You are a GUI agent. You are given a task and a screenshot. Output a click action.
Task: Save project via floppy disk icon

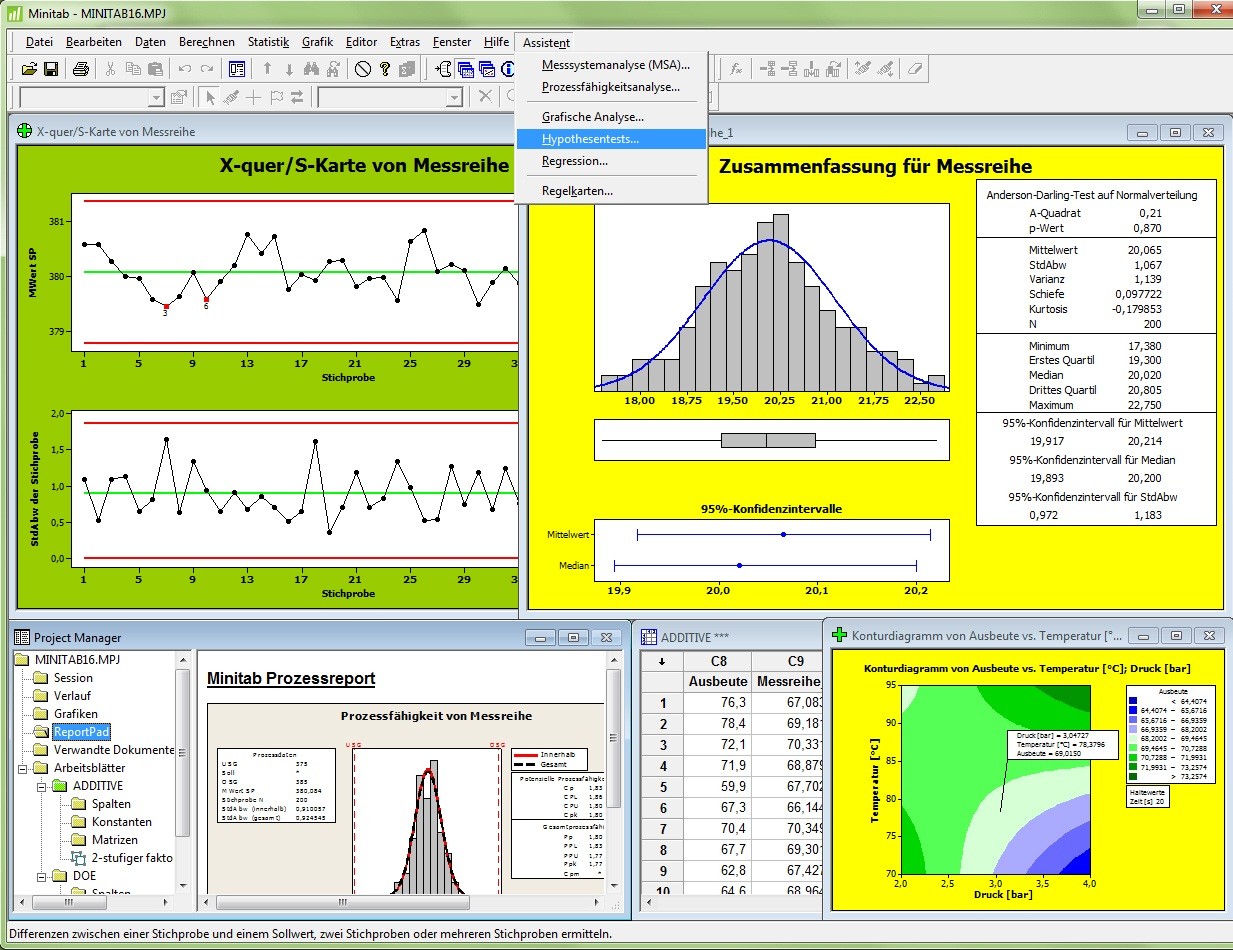coord(50,69)
